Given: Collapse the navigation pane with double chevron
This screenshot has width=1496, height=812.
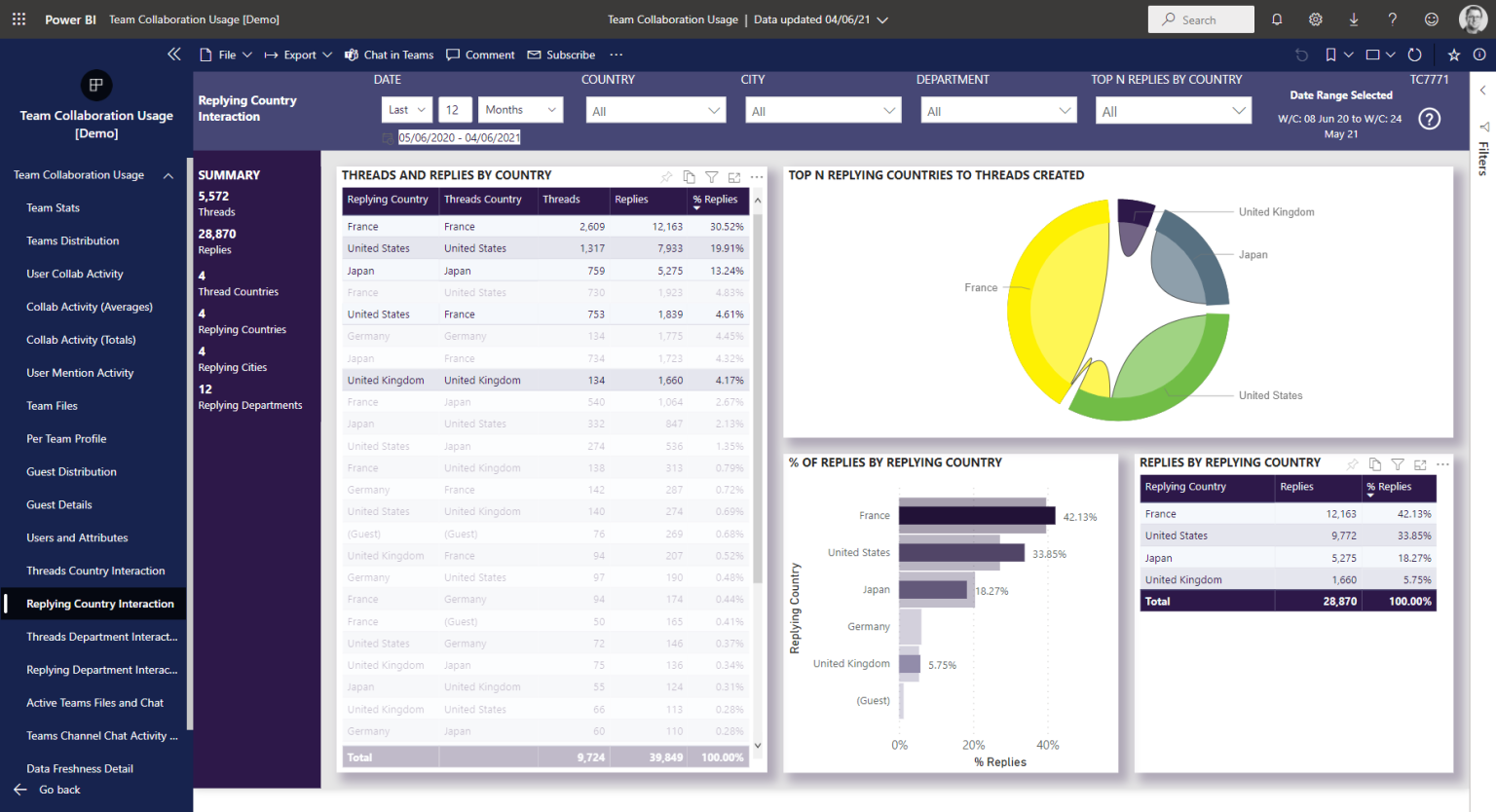Looking at the screenshot, I should pos(174,55).
